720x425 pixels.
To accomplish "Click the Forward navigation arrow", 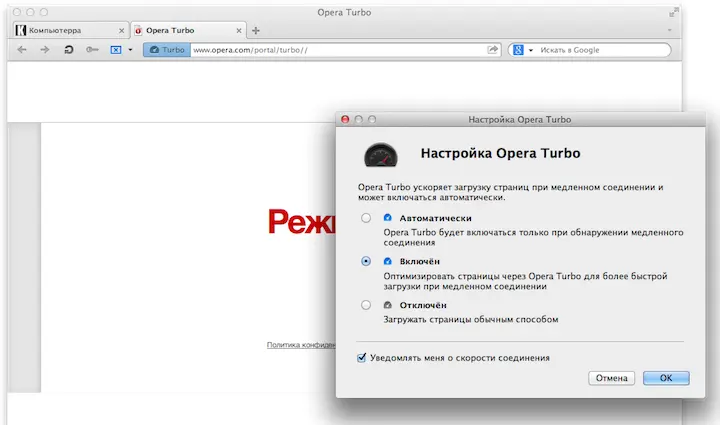I will click(x=45, y=50).
